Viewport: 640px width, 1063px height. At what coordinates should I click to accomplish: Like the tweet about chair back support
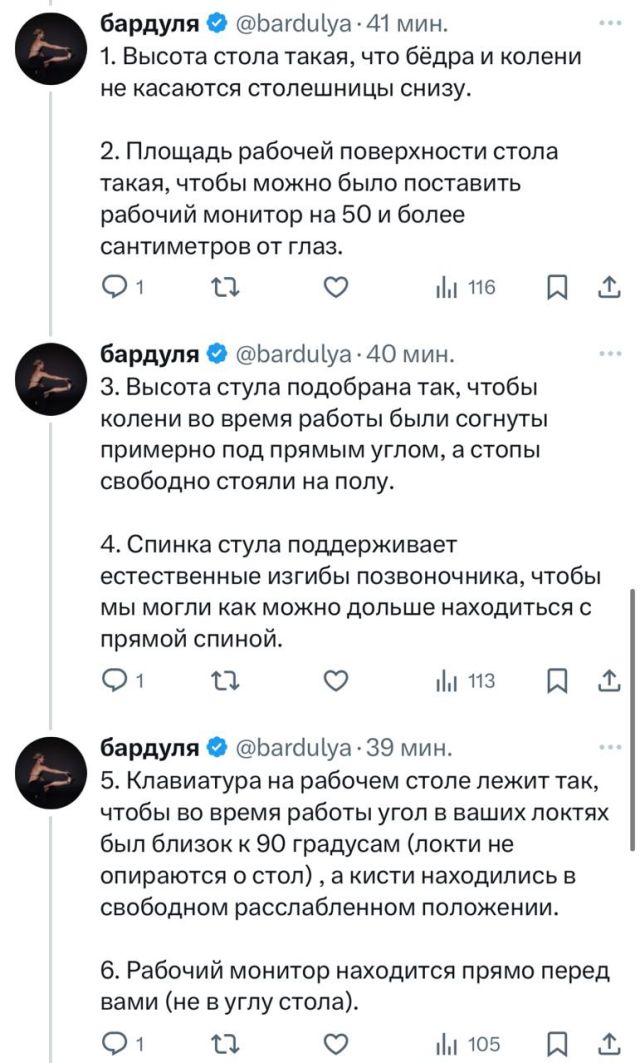tap(337, 681)
